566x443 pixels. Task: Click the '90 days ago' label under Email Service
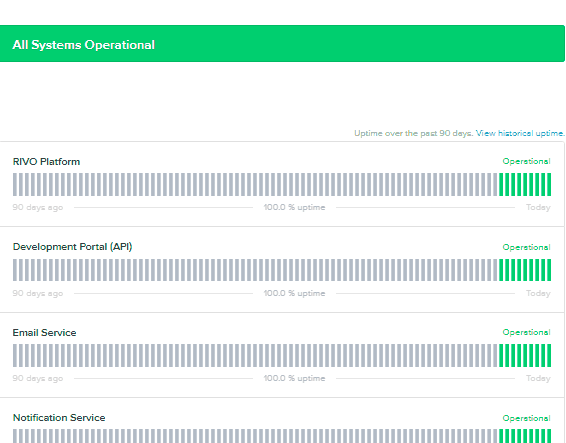click(x=38, y=378)
